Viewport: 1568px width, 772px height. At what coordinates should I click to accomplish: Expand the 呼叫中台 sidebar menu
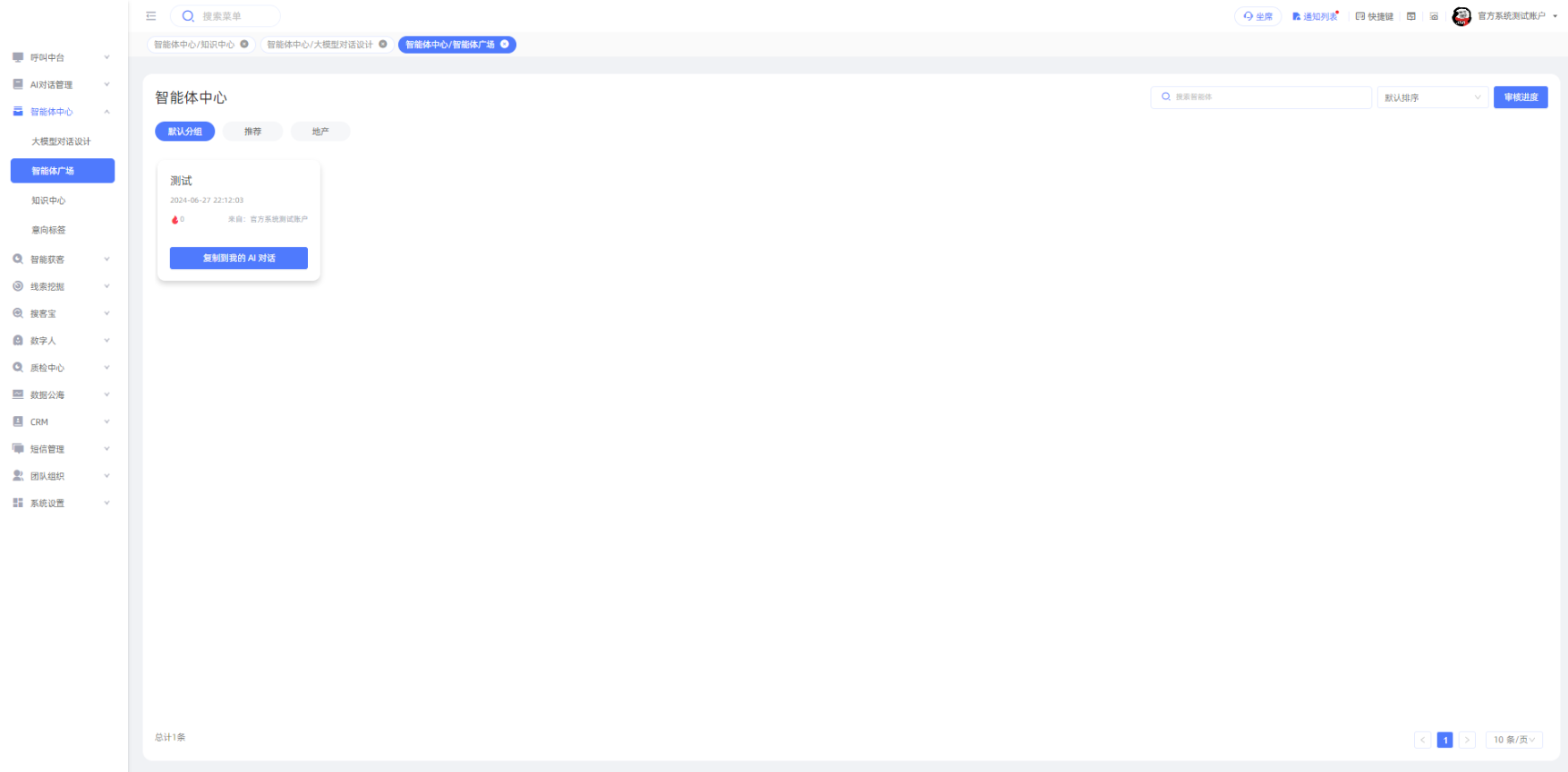(61, 57)
